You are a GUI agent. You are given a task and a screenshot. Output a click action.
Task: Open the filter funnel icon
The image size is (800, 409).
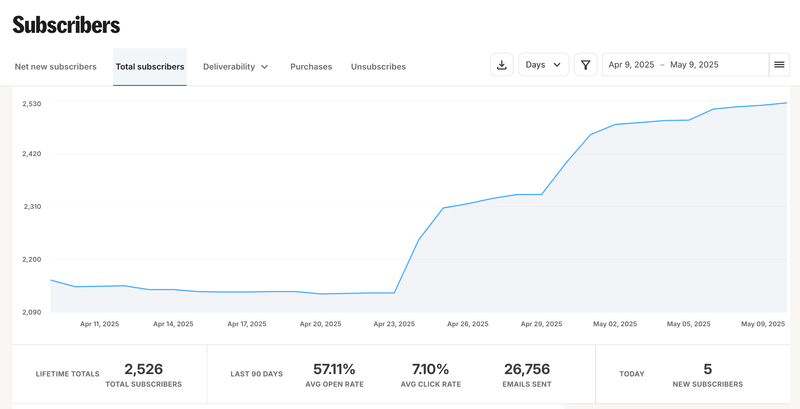tap(585, 65)
